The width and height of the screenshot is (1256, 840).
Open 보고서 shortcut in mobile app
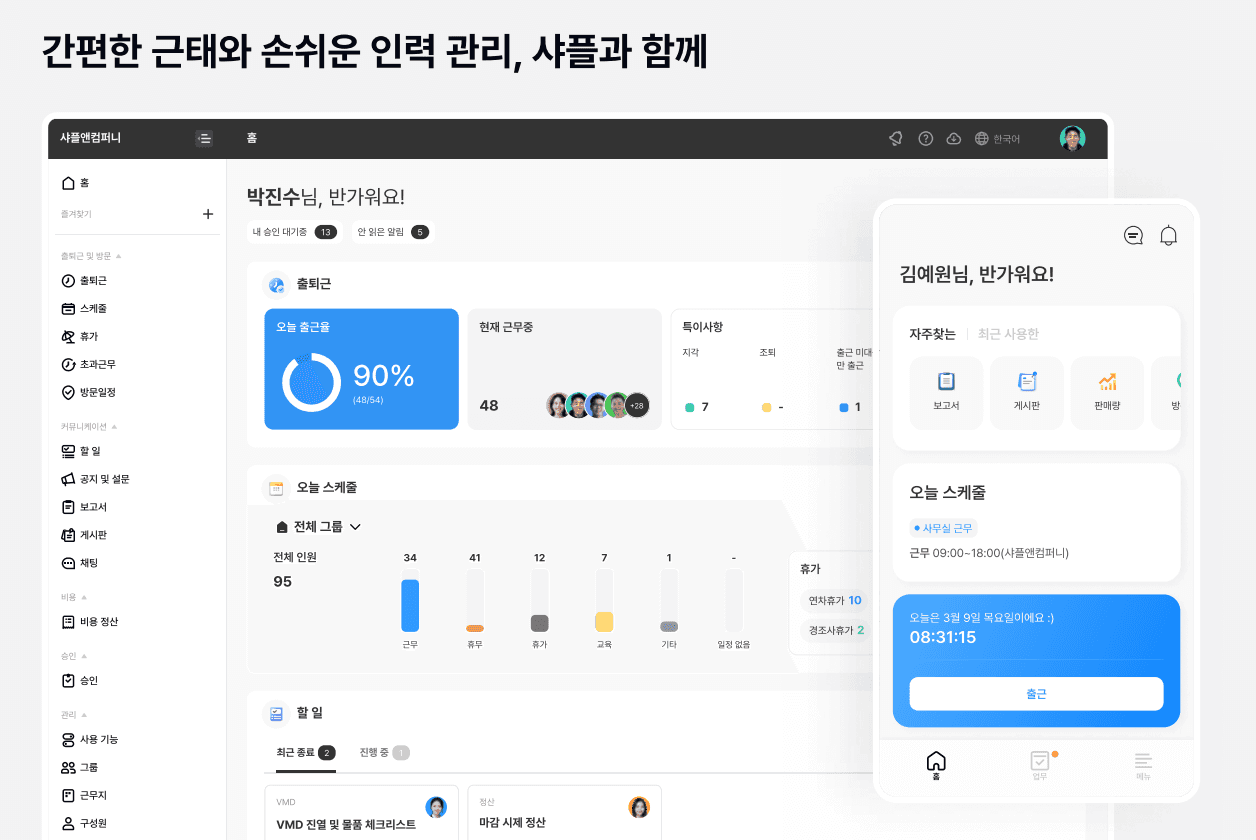pos(946,393)
